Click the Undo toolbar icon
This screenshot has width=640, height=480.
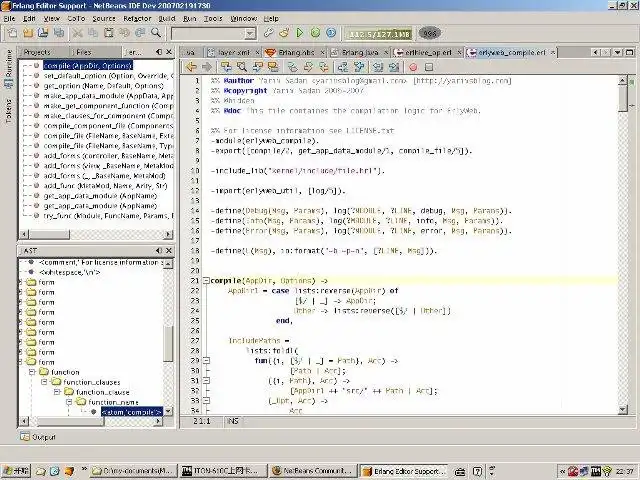tap(124, 33)
